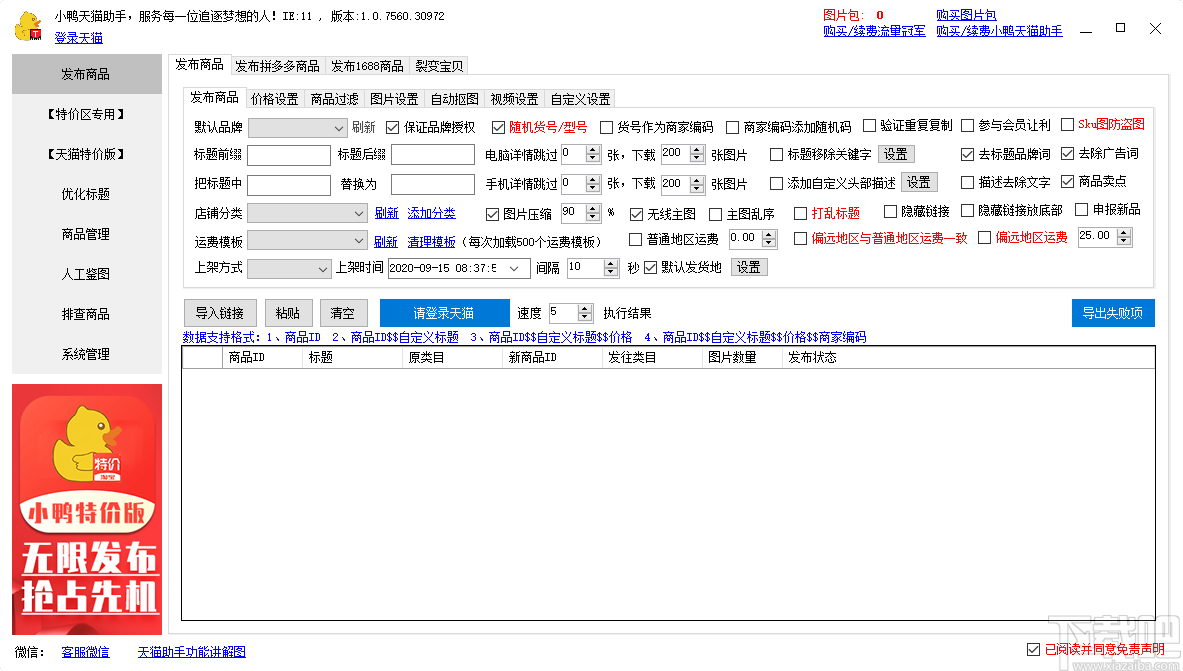Toggle 去除广告词 checkbox

1067,153
